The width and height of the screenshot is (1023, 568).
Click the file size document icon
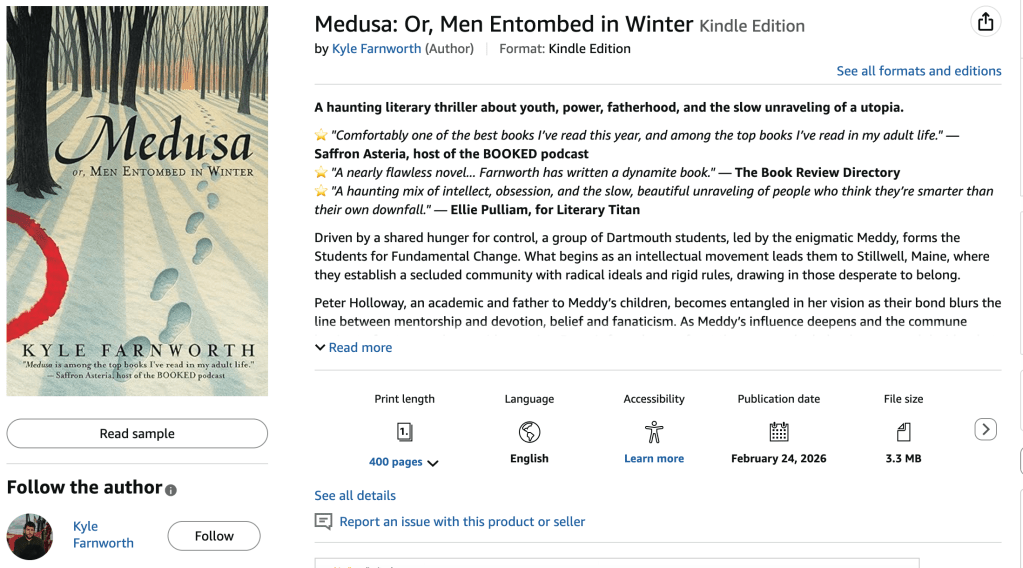(x=903, y=432)
